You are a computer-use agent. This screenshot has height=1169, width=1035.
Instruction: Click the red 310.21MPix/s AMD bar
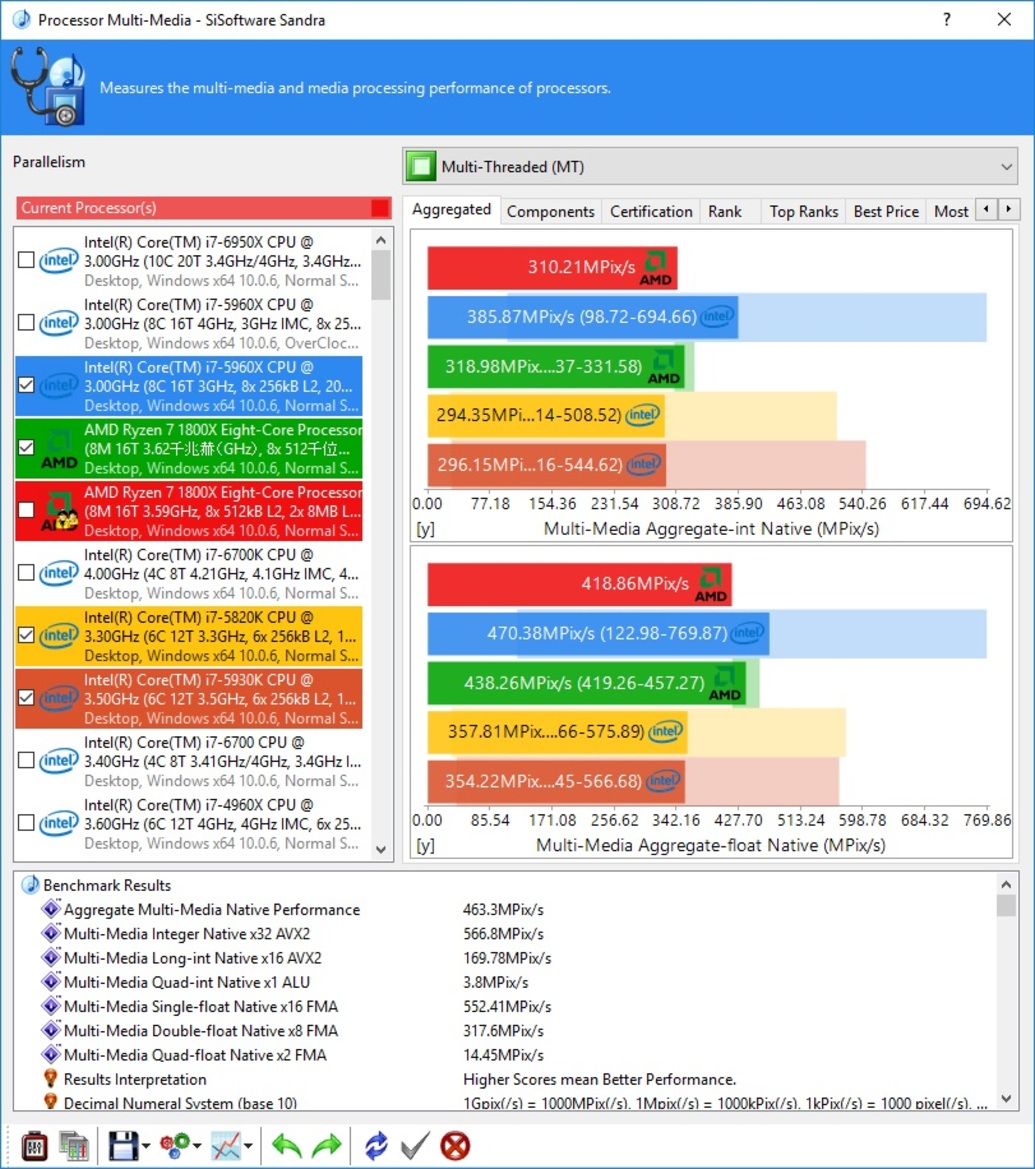click(552, 268)
